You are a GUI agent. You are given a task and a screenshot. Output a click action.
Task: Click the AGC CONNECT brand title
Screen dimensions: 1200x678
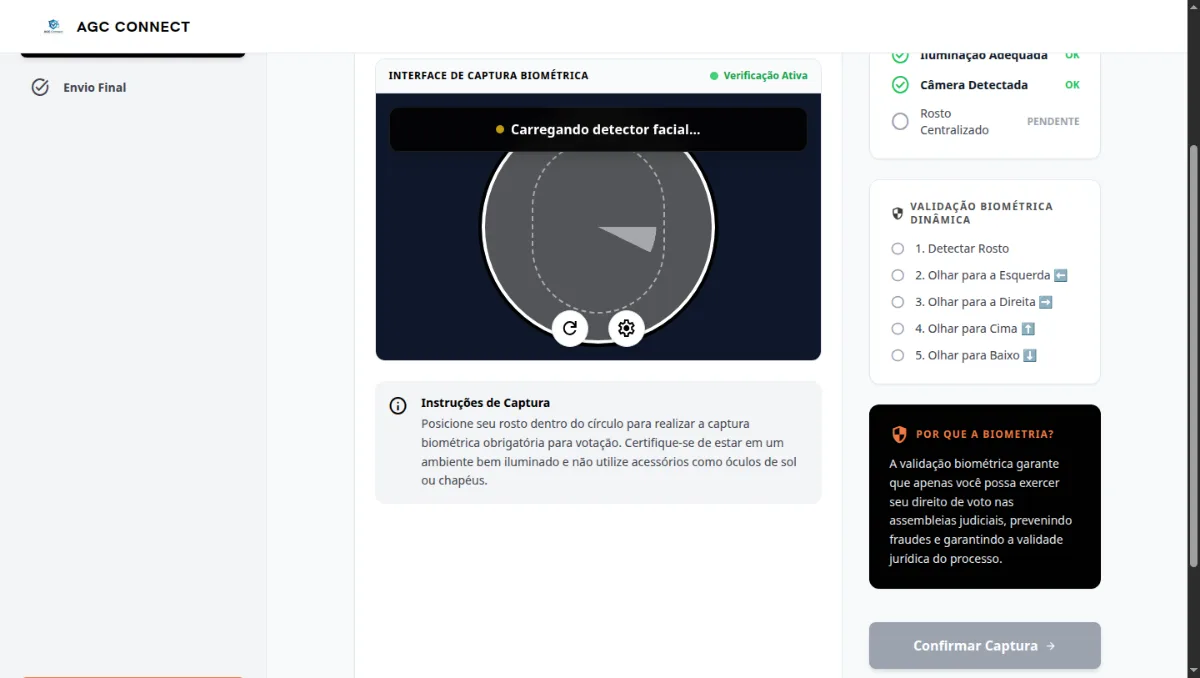pyautogui.click(x=133, y=27)
